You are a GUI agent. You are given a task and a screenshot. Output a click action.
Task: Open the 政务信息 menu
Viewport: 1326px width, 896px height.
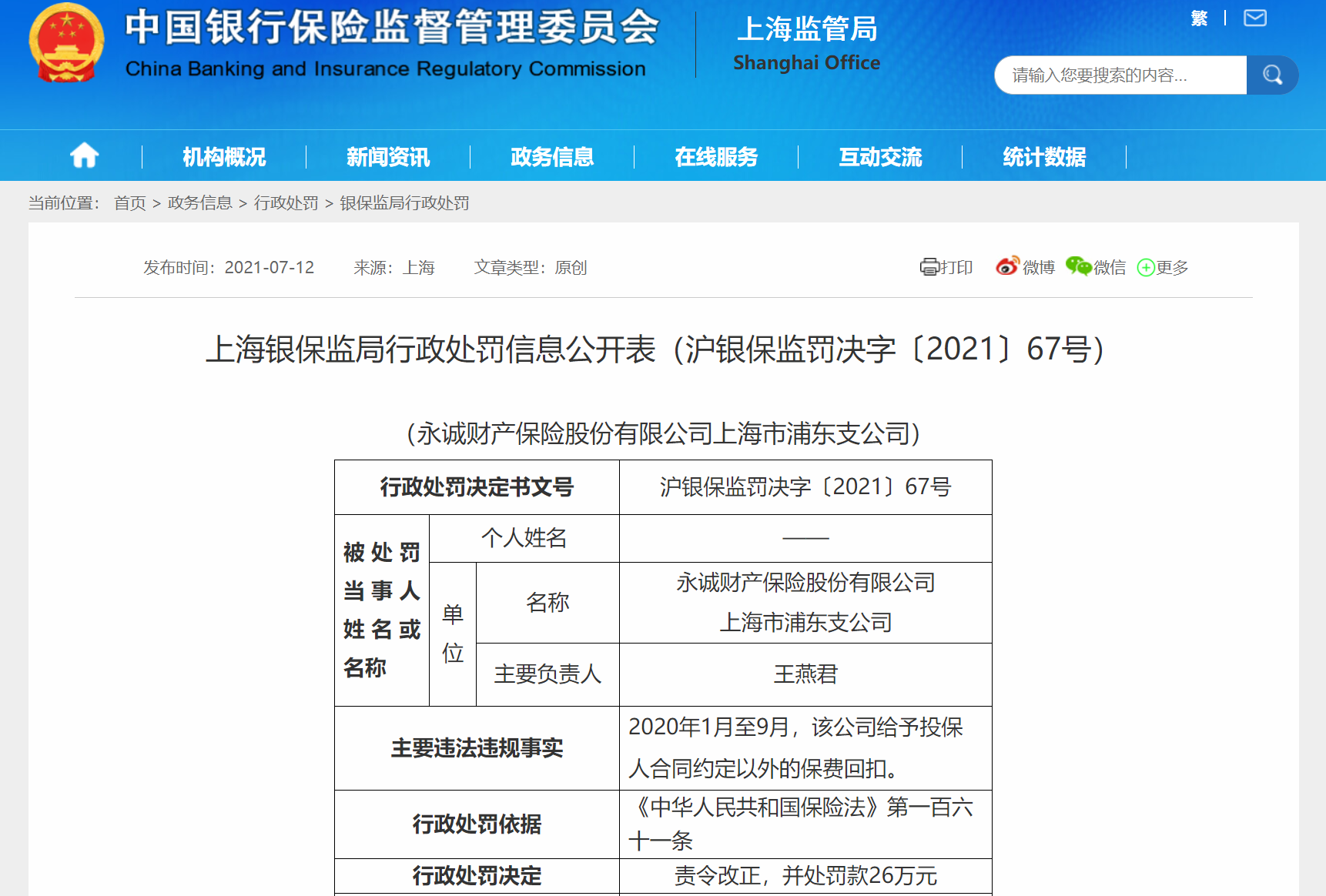click(x=552, y=157)
